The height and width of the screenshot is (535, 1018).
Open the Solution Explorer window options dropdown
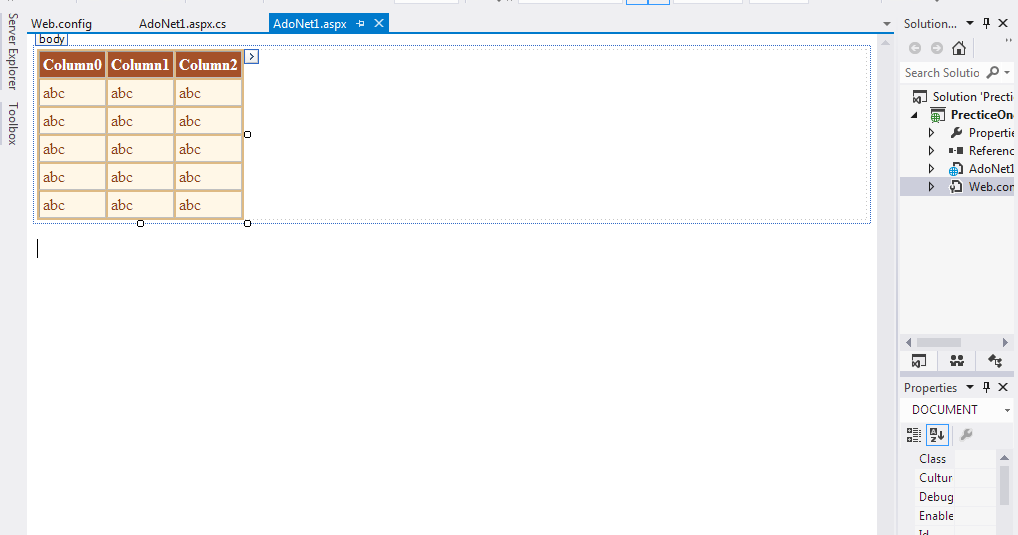[970, 23]
